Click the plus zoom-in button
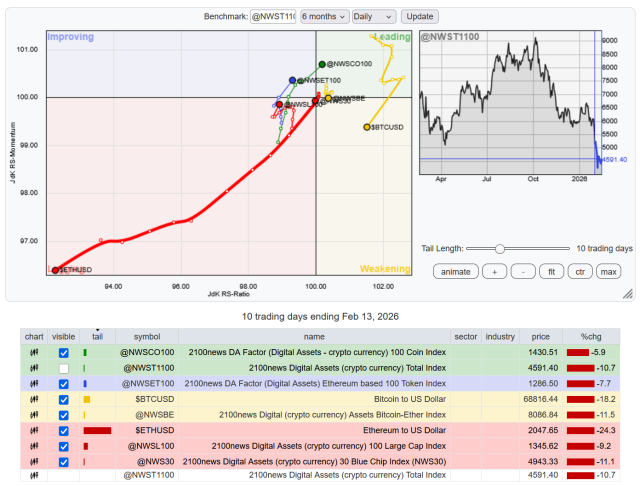Viewport: 640px width, 486px height. pyautogui.click(x=494, y=271)
